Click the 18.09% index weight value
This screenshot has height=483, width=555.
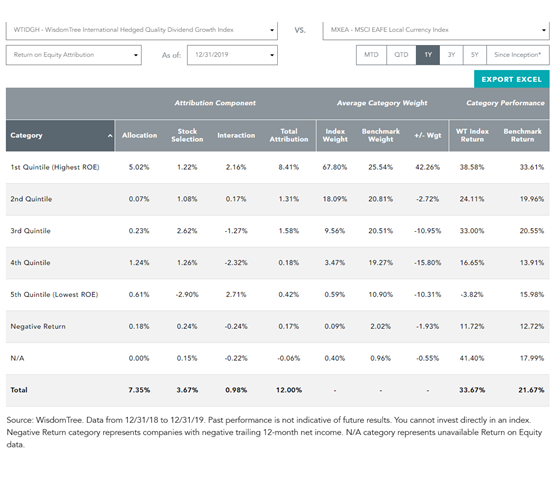pyautogui.click(x=334, y=199)
